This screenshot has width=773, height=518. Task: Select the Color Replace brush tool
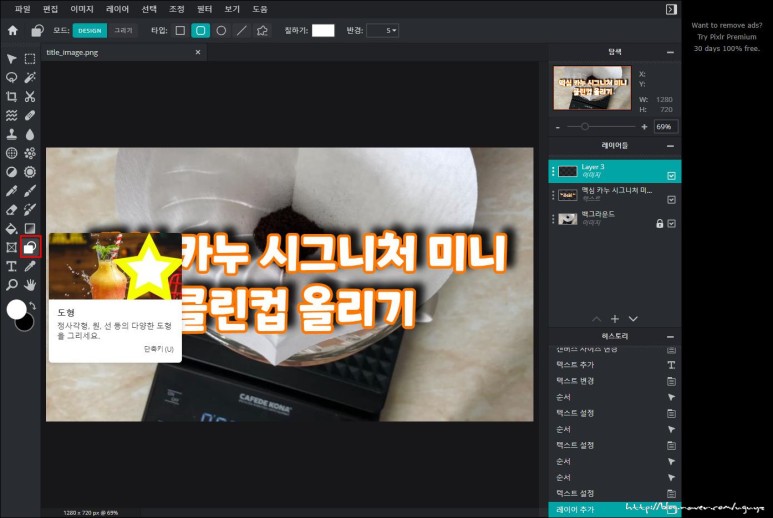click(x=30, y=209)
